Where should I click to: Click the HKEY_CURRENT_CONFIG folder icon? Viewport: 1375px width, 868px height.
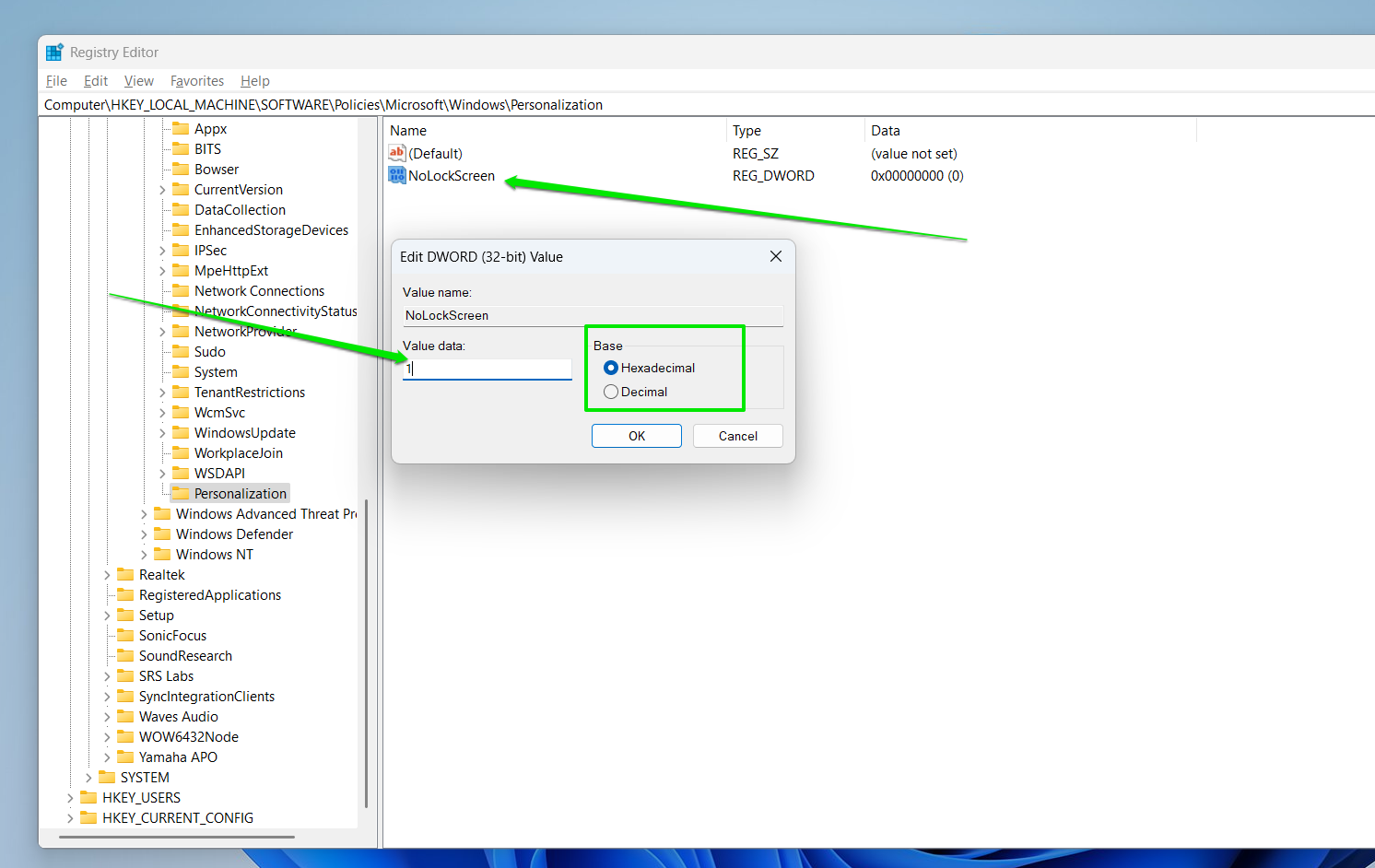89,818
